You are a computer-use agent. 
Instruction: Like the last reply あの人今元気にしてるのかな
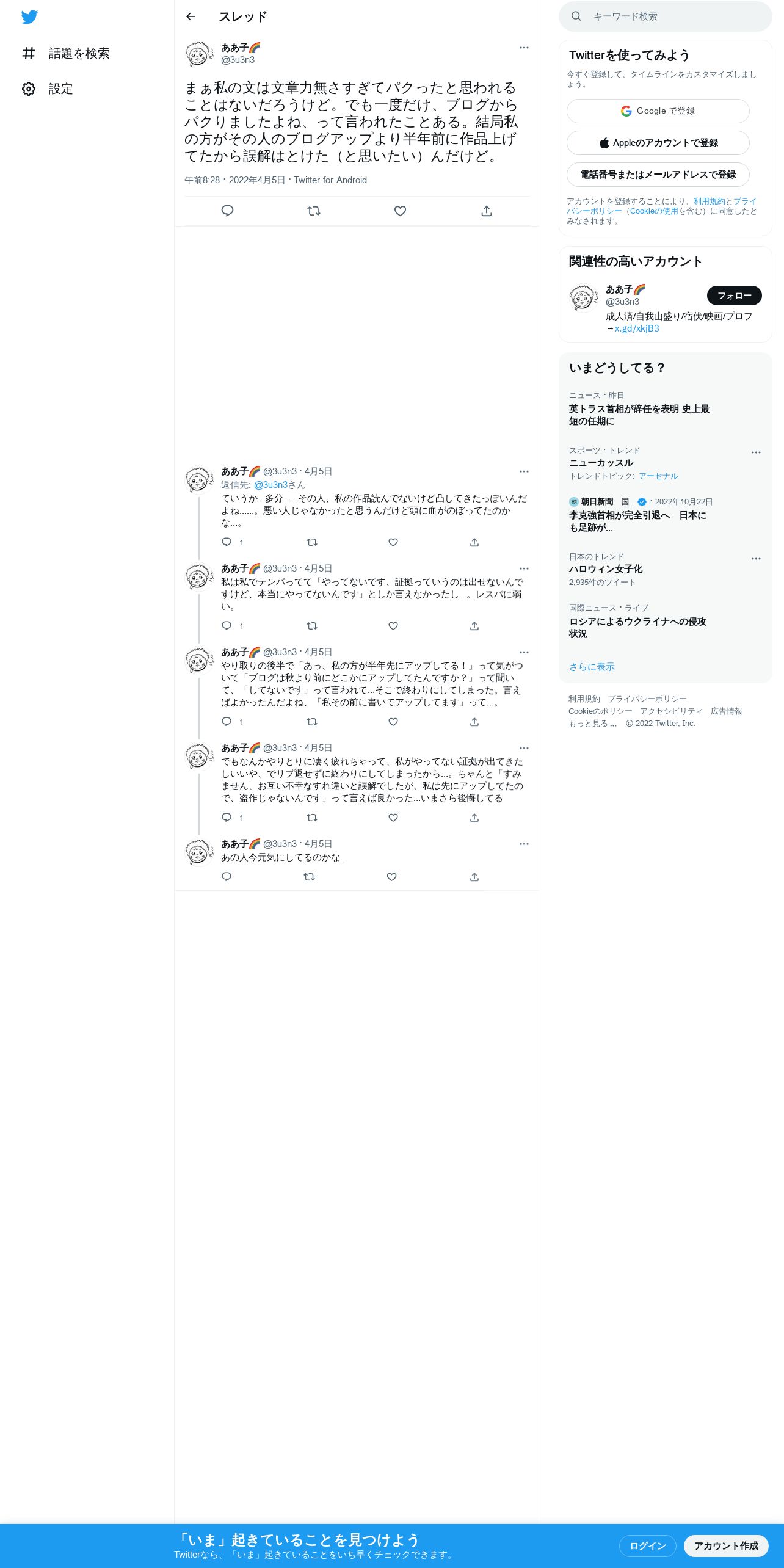[x=392, y=877]
